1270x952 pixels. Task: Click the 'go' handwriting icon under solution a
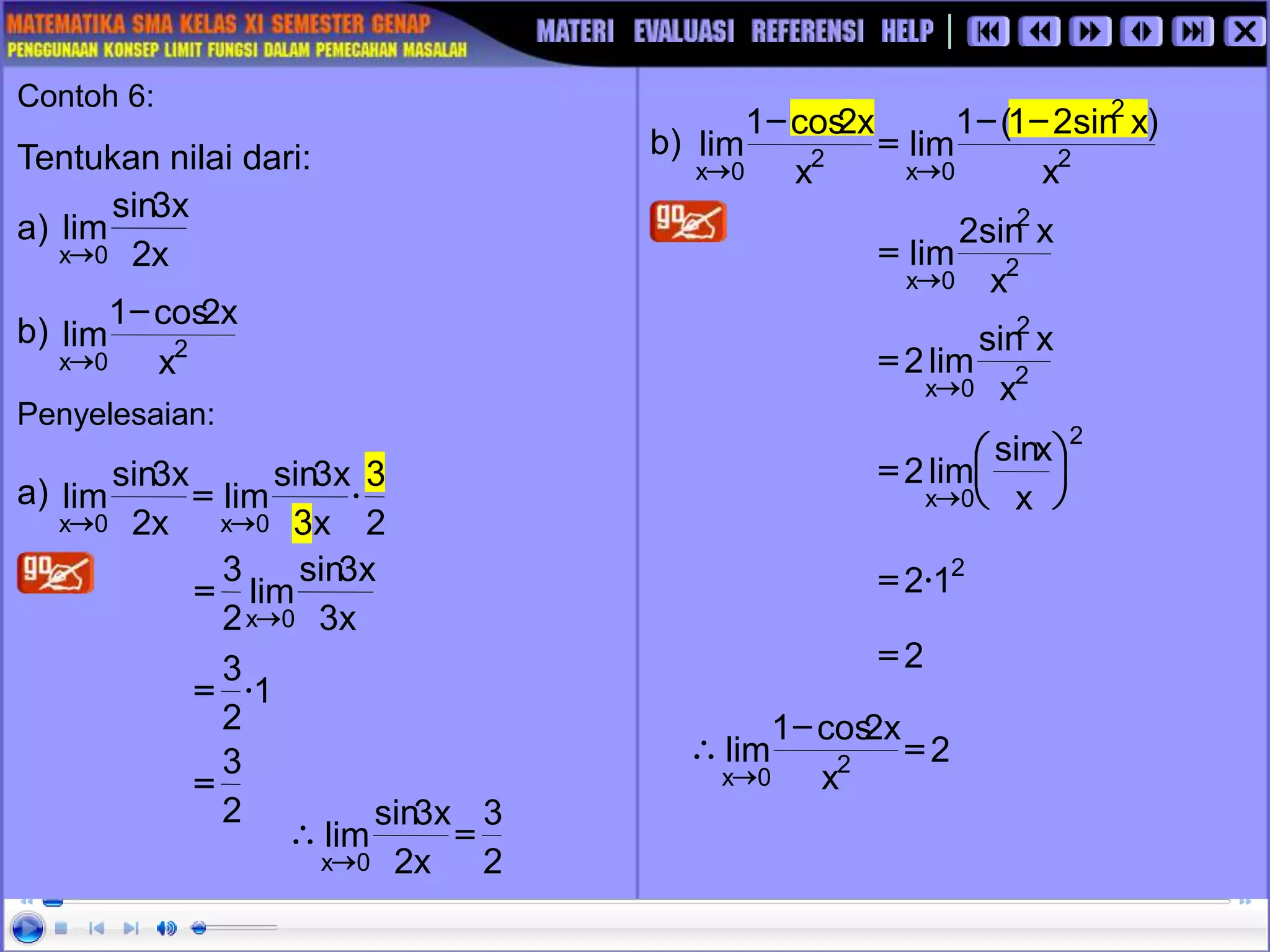55,573
